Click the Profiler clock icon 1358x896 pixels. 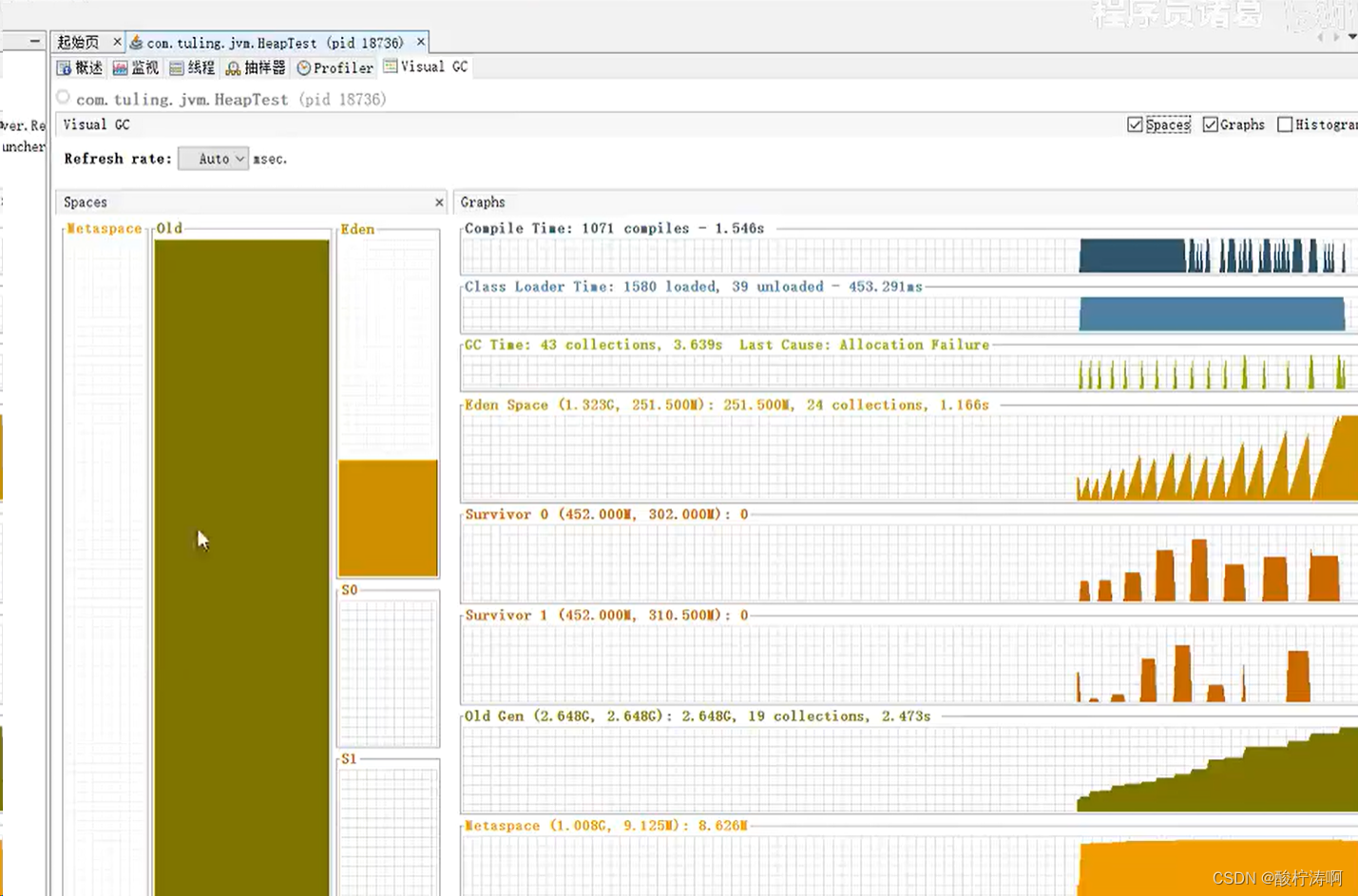click(304, 68)
